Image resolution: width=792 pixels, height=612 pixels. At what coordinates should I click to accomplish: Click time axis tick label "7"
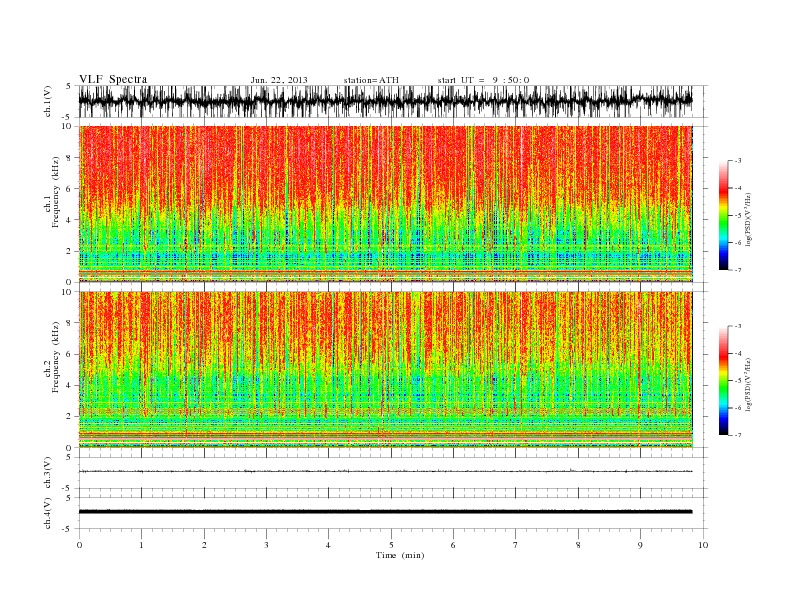point(516,545)
